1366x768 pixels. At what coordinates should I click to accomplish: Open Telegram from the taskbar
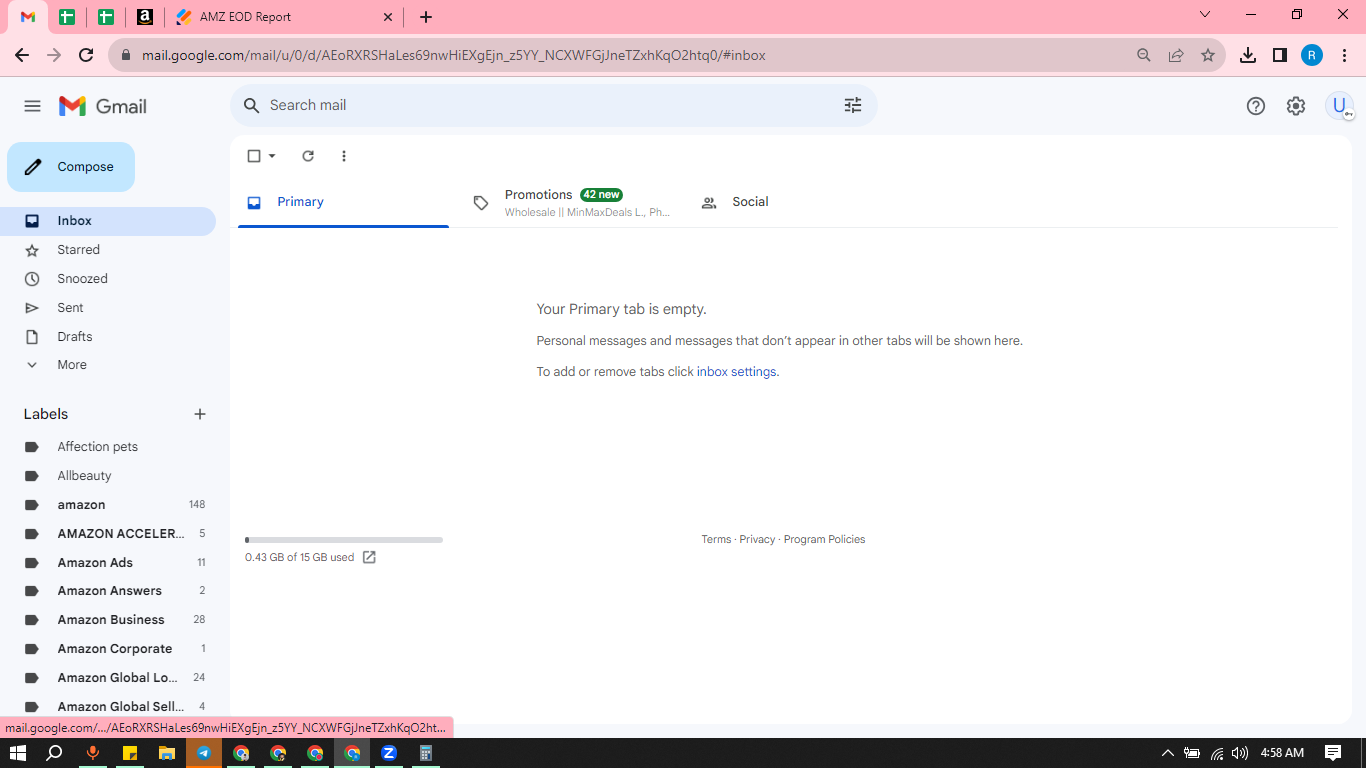(x=204, y=753)
